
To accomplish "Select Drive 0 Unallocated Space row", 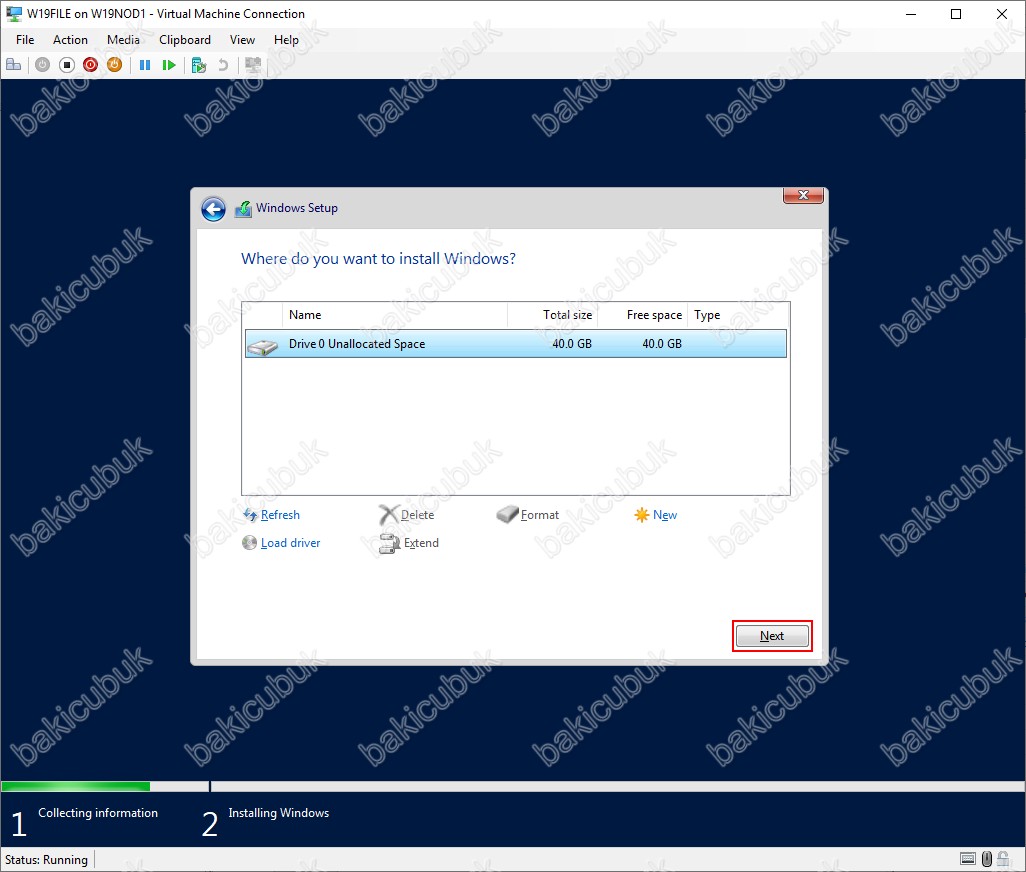I will point(516,343).
